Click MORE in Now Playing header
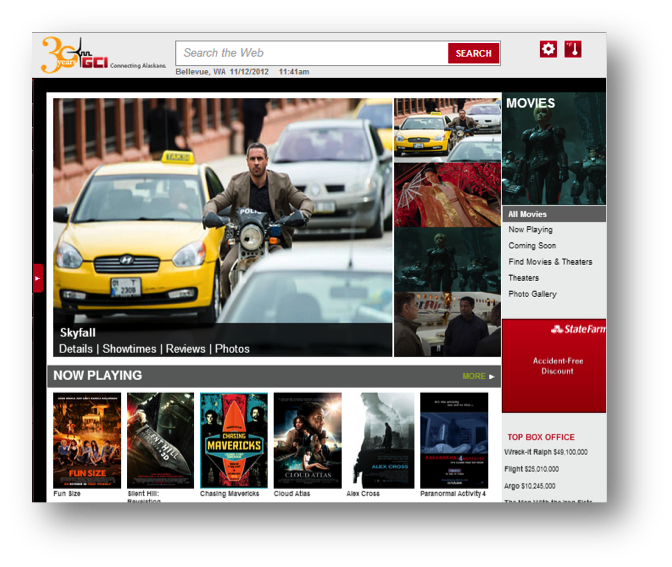The width and height of the screenshot is (672, 567). (x=474, y=376)
